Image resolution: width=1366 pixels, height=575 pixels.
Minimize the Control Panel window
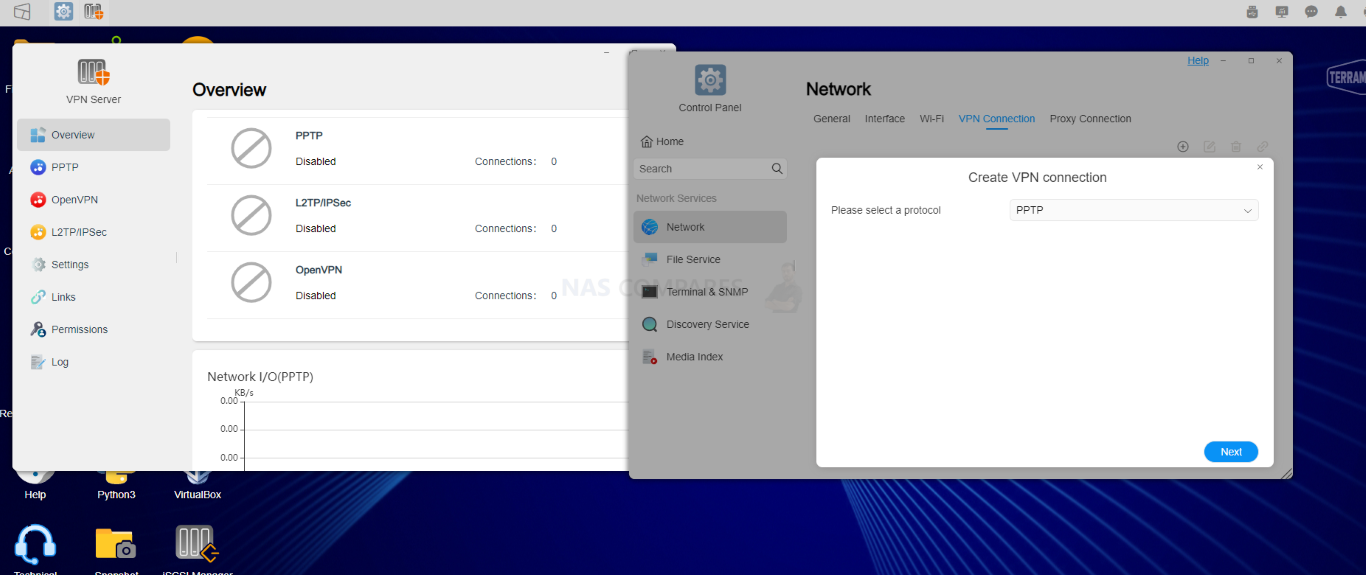(x=1223, y=61)
